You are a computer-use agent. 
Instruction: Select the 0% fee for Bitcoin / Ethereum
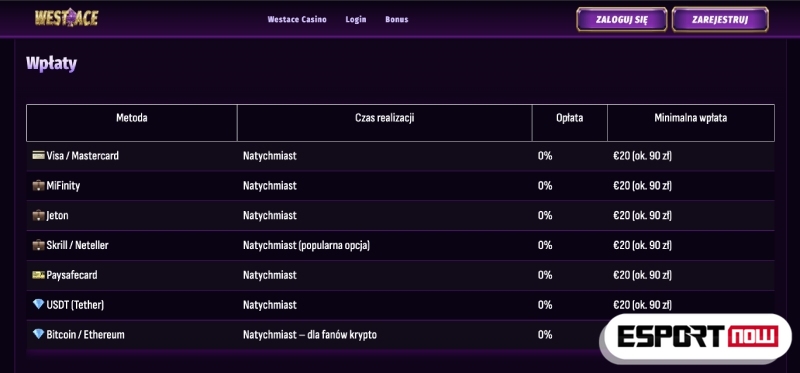tap(545, 335)
